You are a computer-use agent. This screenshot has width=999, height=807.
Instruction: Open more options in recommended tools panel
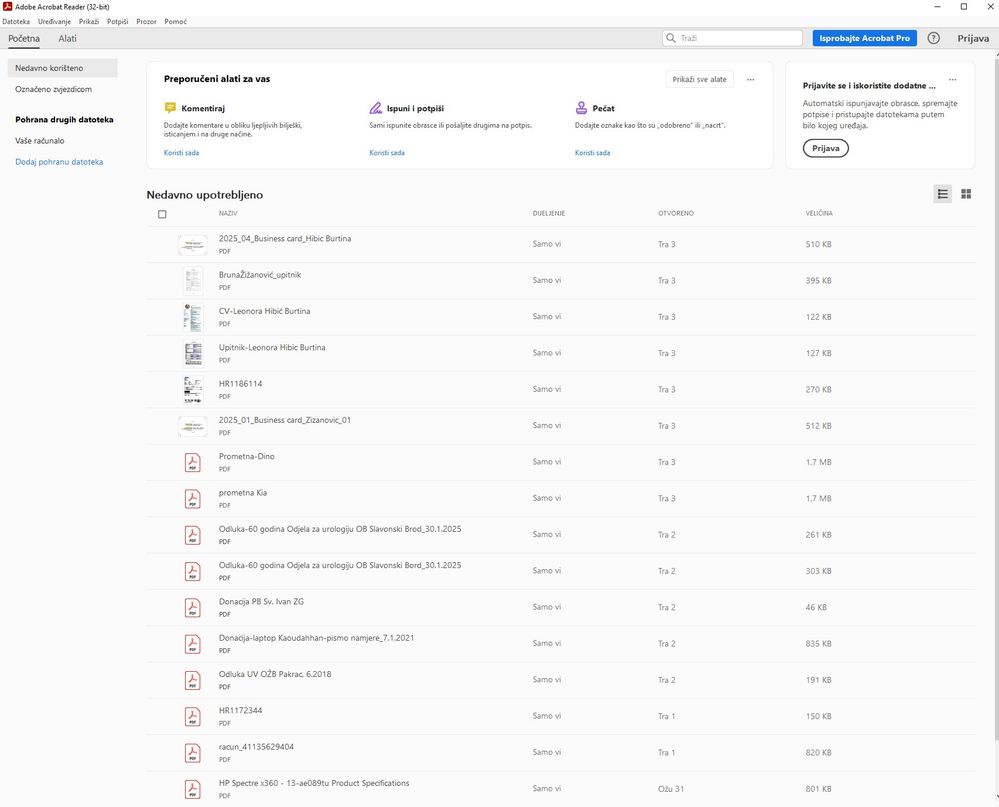pyautogui.click(x=751, y=79)
